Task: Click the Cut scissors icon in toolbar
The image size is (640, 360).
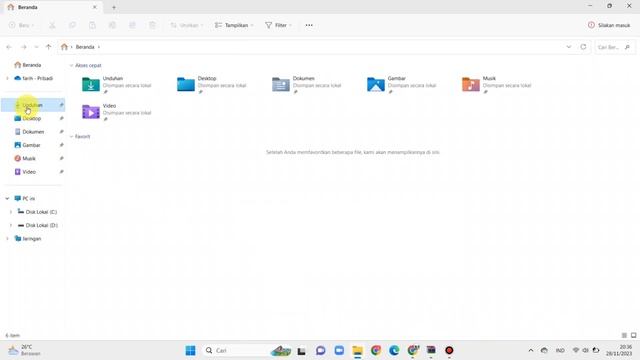Action: pyautogui.click(x=52, y=25)
